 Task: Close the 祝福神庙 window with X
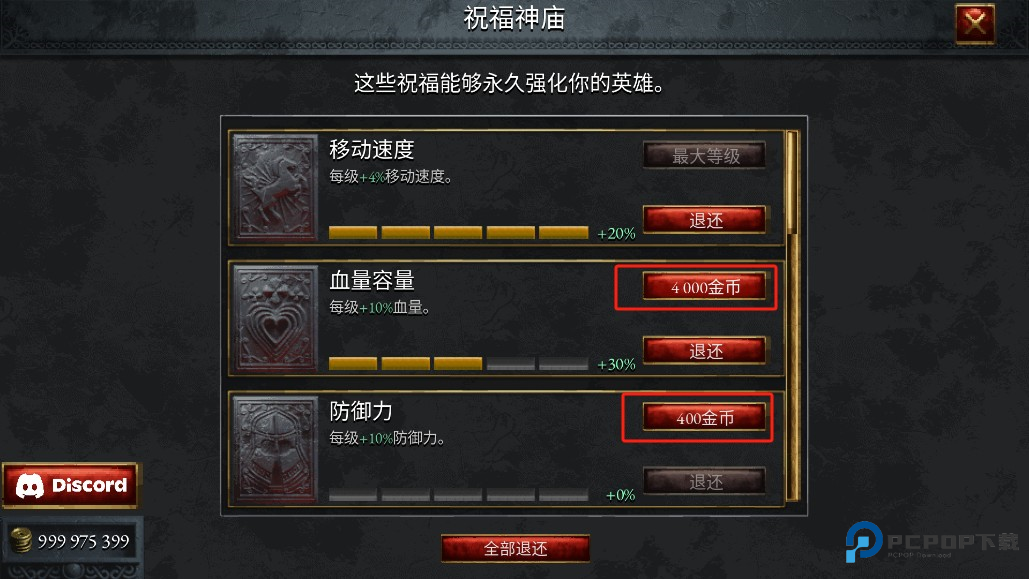pyautogui.click(x=975, y=24)
